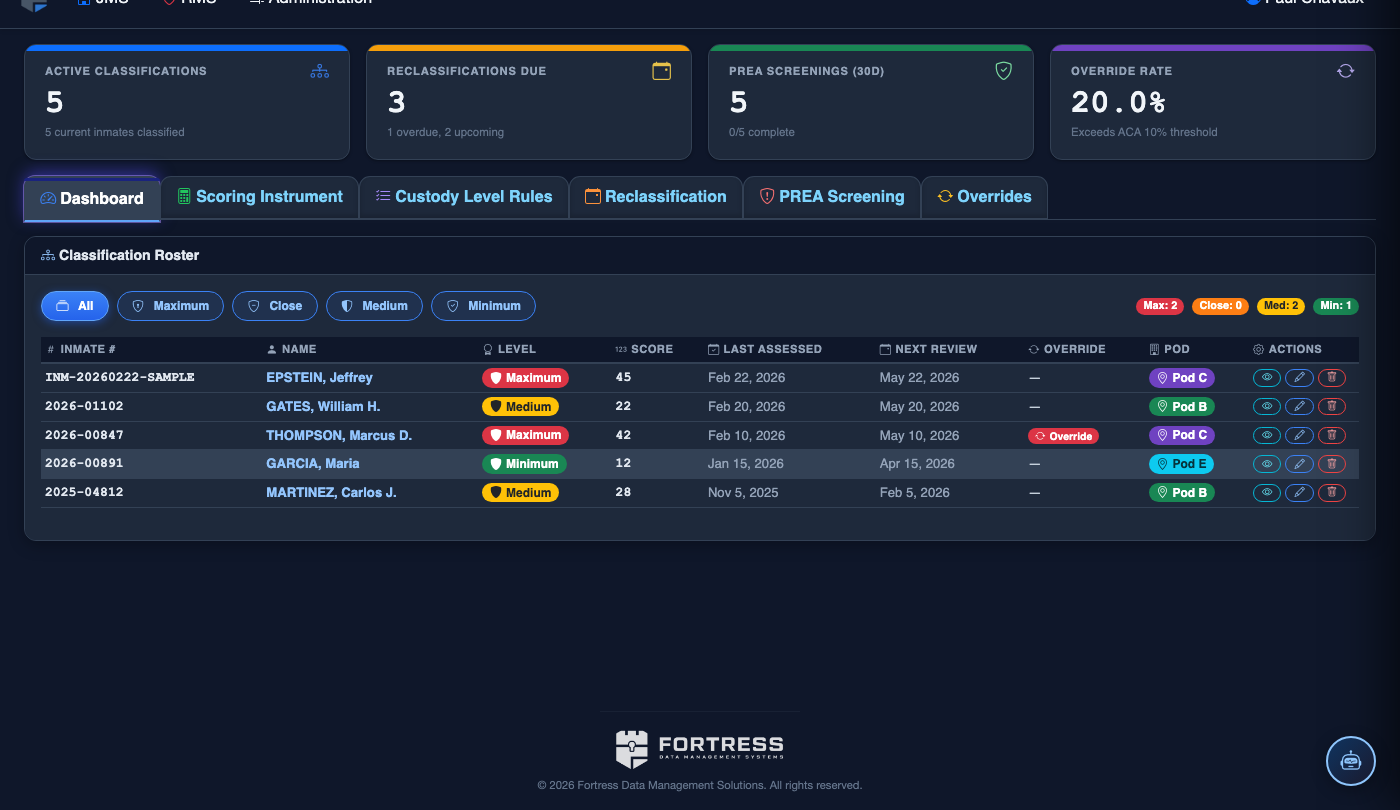This screenshot has height=810, width=1400.
Task: Switch to the Scoring Instrument tab
Action: tap(260, 197)
